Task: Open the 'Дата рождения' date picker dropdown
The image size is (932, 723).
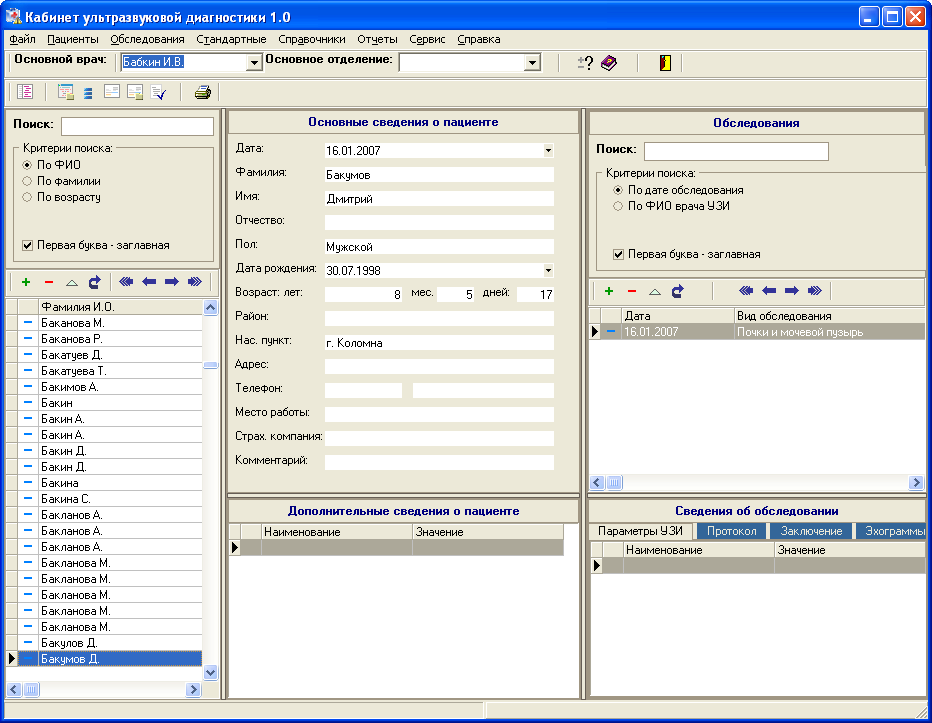Action: [x=548, y=270]
